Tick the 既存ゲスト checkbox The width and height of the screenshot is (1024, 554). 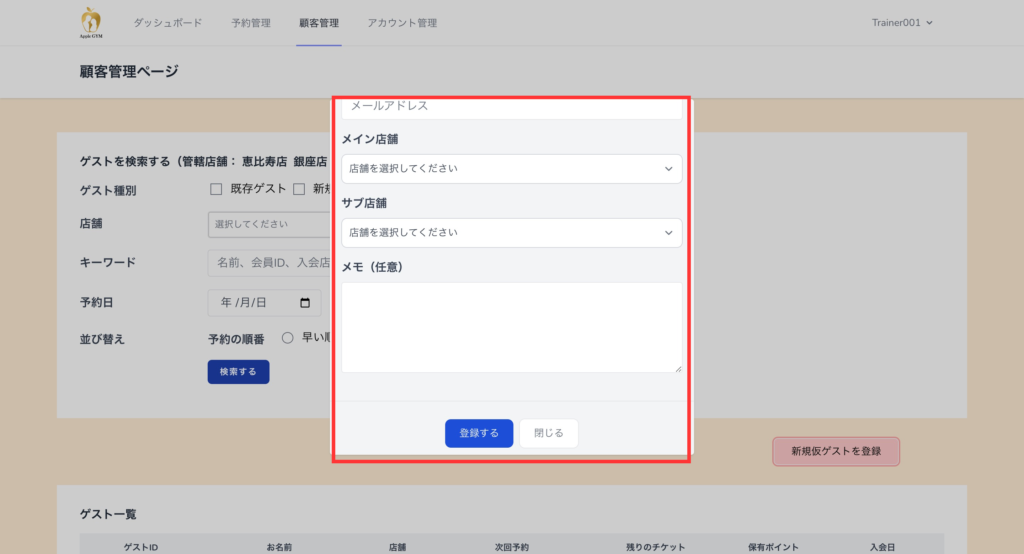pyautogui.click(x=216, y=189)
